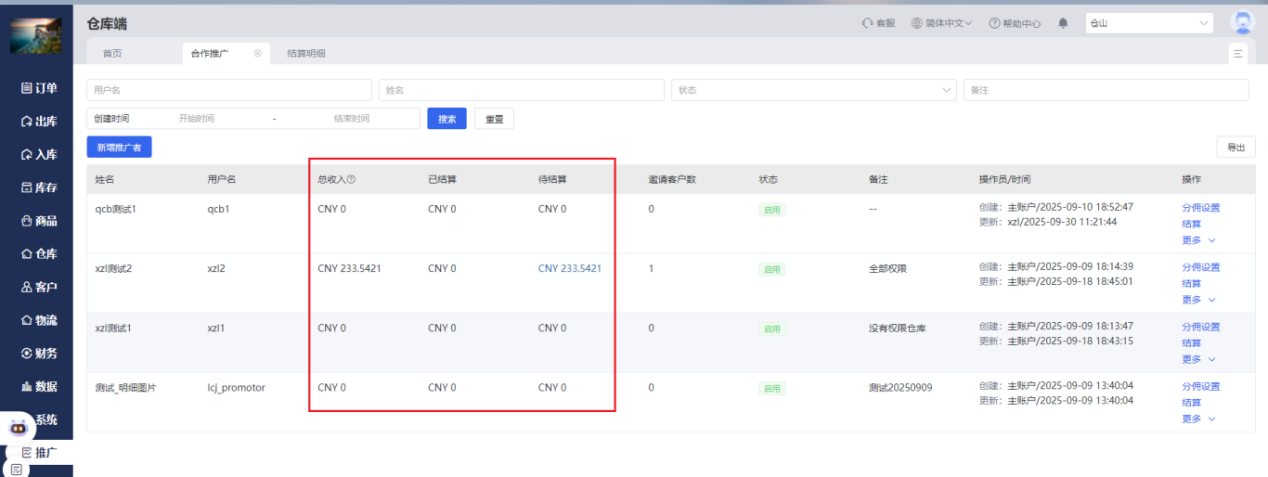Close the 合作推广 tab
1268x477 pixels.
[x=257, y=53]
